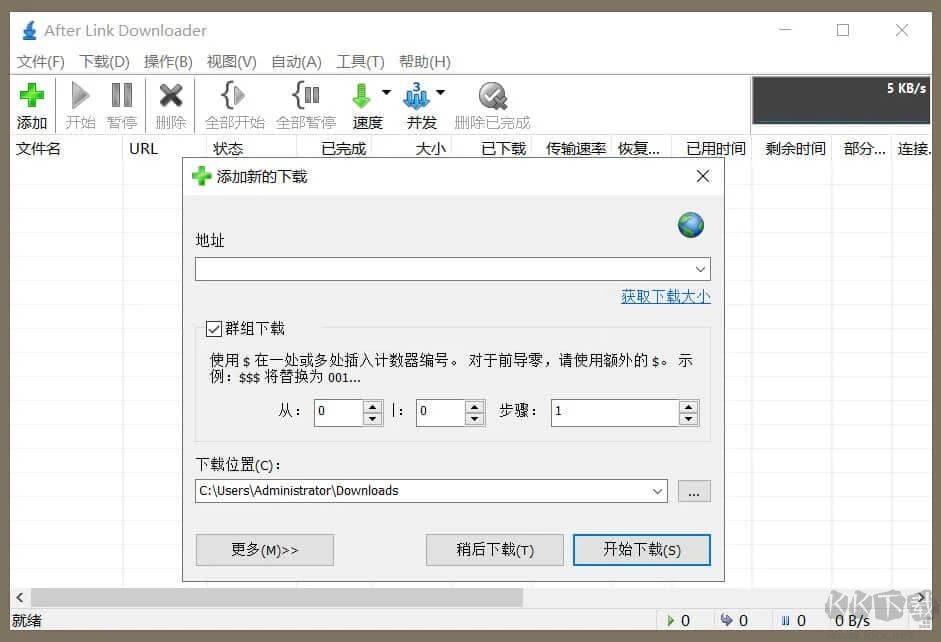Image resolution: width=941 pixels, height=642 pixels.
Task: Click the 暂停 pause toolbar icon
Action: (122, 97)
